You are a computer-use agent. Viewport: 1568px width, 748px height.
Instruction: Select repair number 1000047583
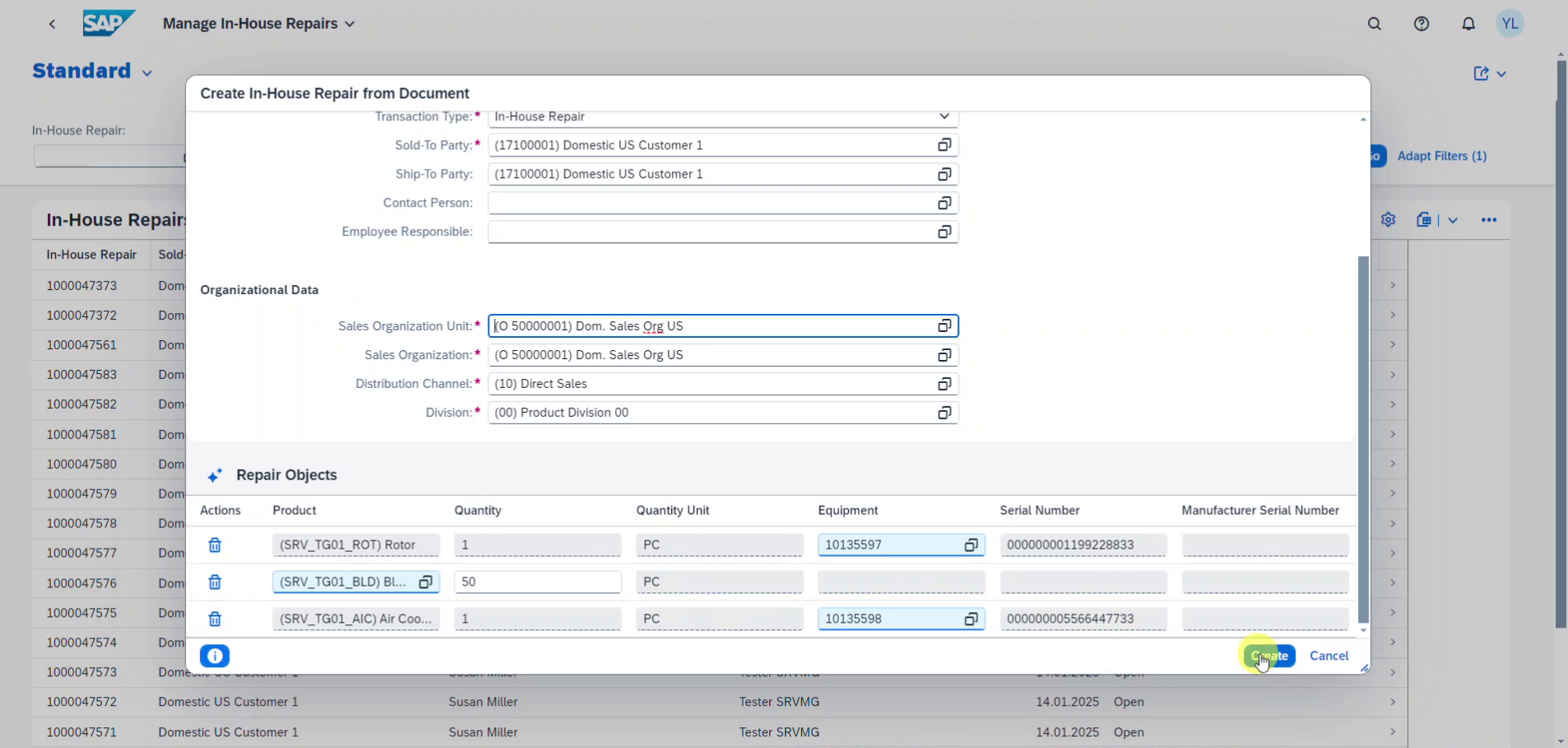click(x=82, y=375)
